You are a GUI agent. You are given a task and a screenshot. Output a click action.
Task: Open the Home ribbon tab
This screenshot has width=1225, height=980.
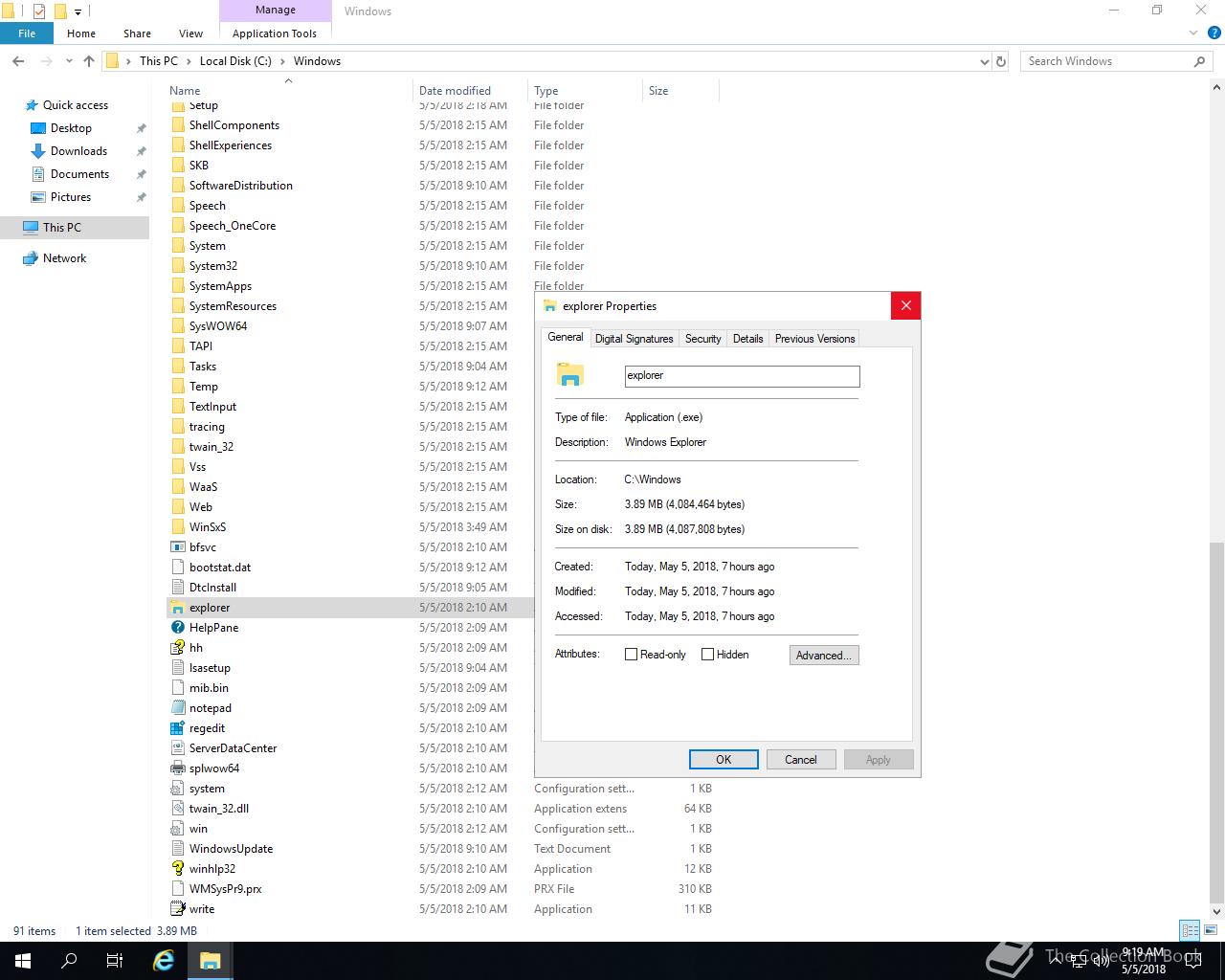[x=81, y=33]
